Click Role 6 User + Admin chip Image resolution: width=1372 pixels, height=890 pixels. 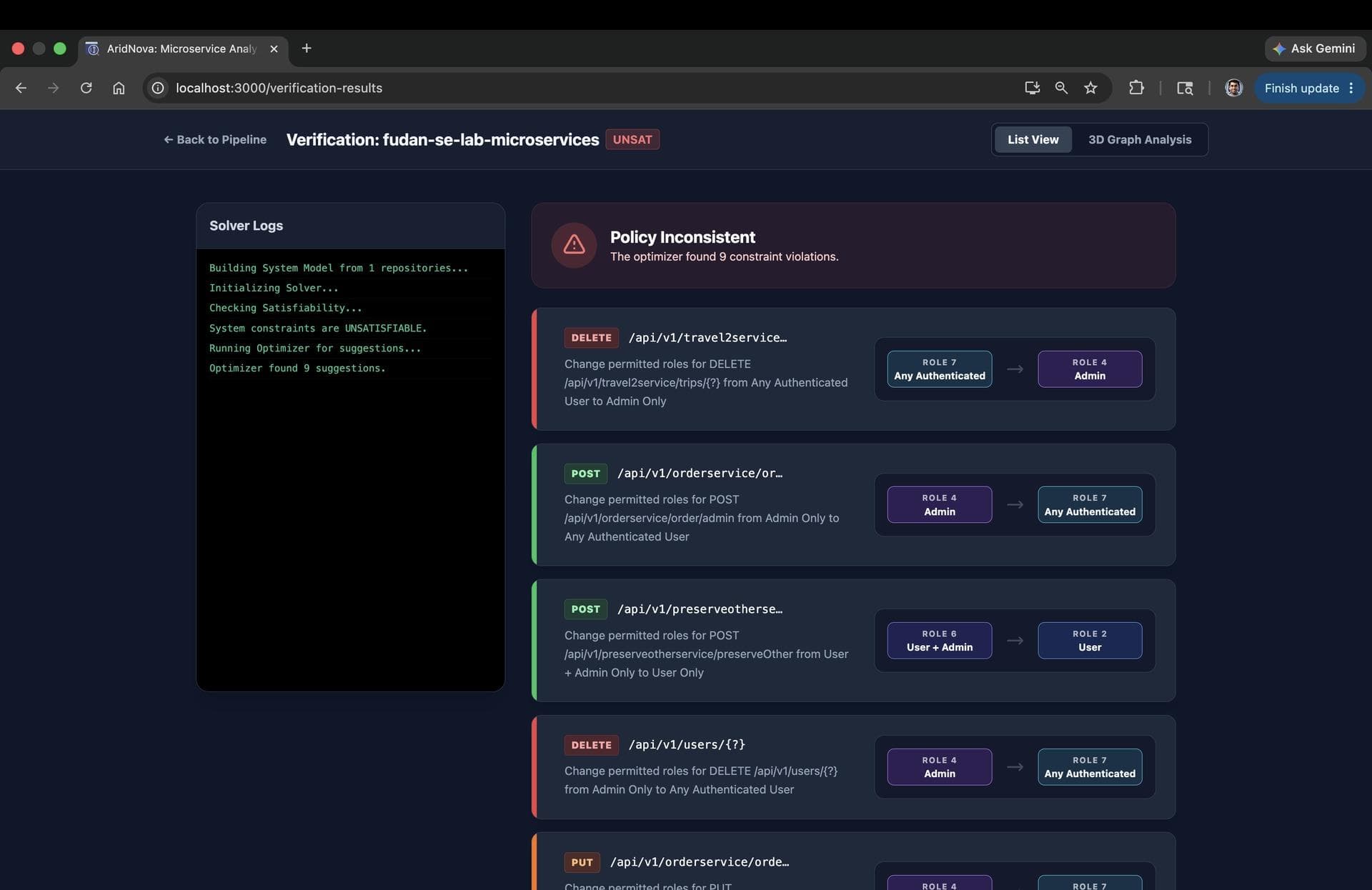(940, 641)
